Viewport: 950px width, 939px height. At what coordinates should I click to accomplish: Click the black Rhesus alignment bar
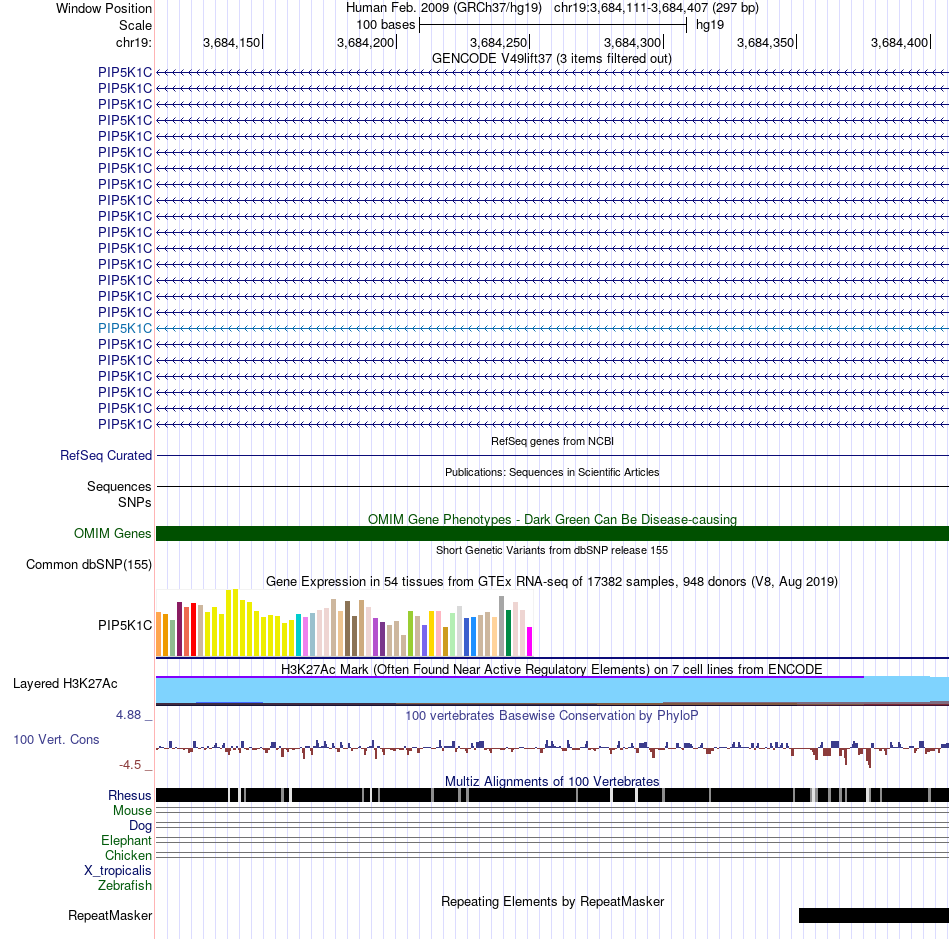[552, 795]
